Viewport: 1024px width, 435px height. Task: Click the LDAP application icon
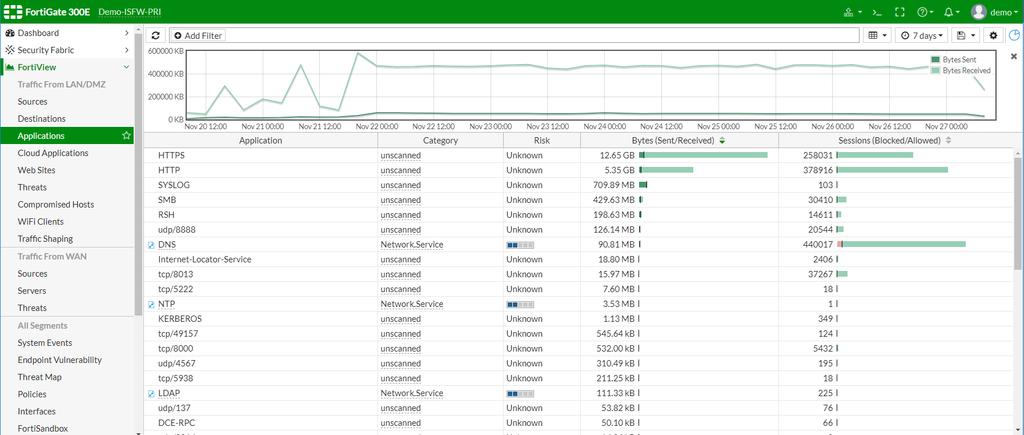tap(151, 394)
